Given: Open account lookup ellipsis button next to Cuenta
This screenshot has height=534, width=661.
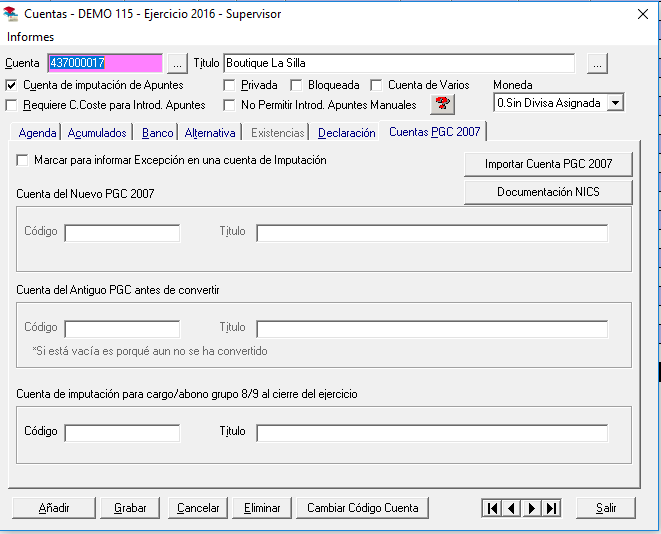Looking at the screenshot, I should click(x=176, y=64).
